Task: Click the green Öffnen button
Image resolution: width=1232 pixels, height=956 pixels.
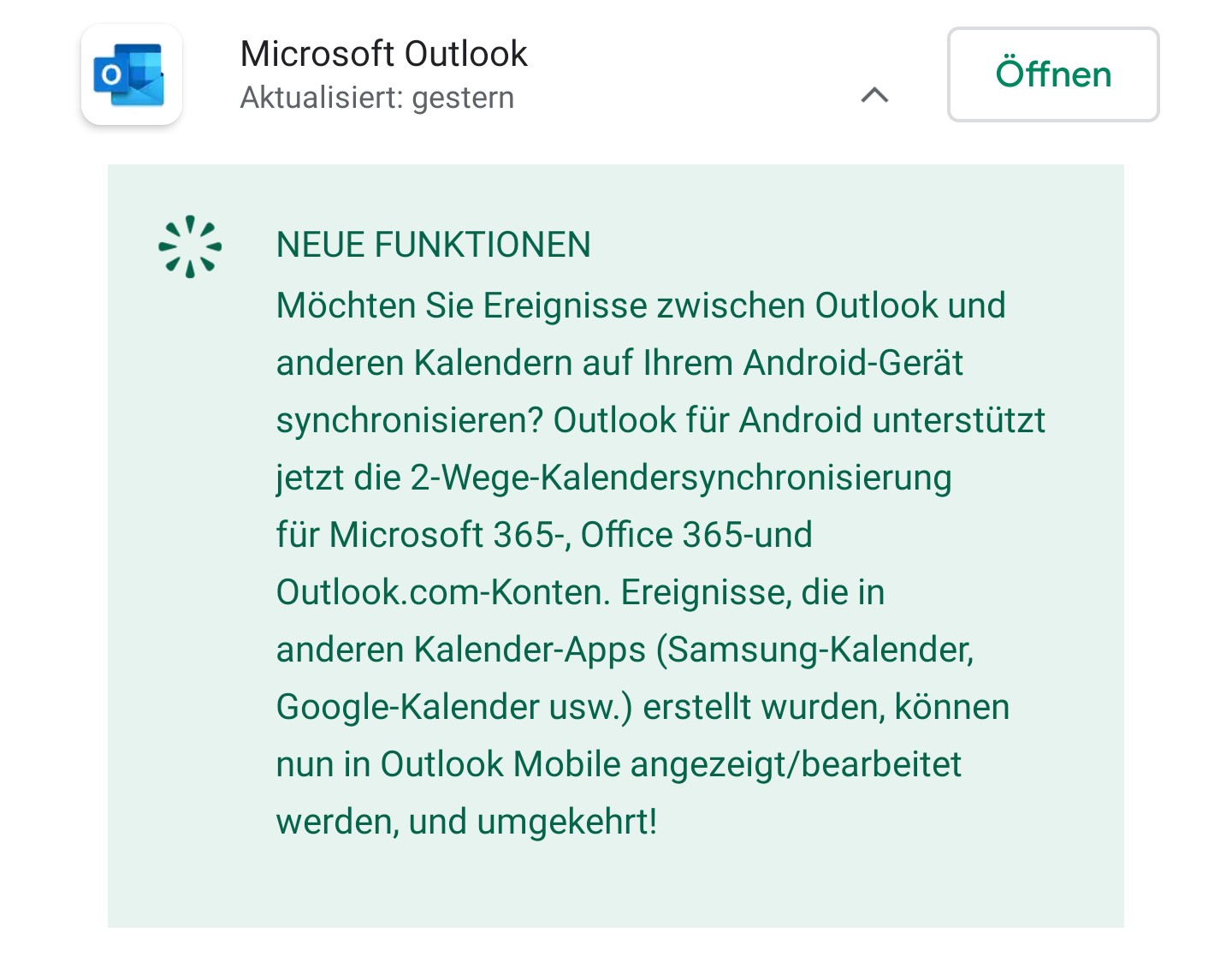Action: (1053, 74)
